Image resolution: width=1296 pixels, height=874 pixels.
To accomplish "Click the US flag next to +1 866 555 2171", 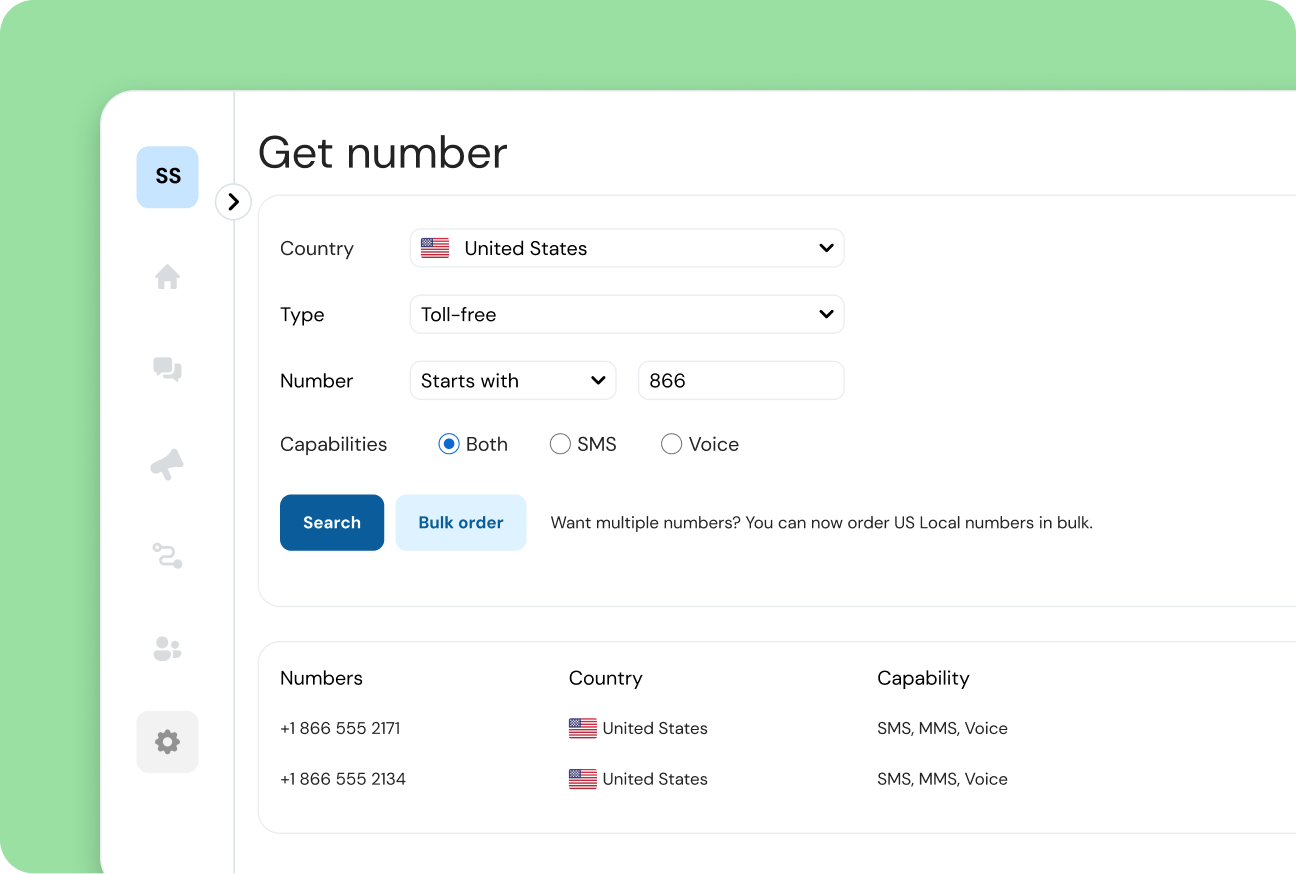I will click(x=582, y=728).
